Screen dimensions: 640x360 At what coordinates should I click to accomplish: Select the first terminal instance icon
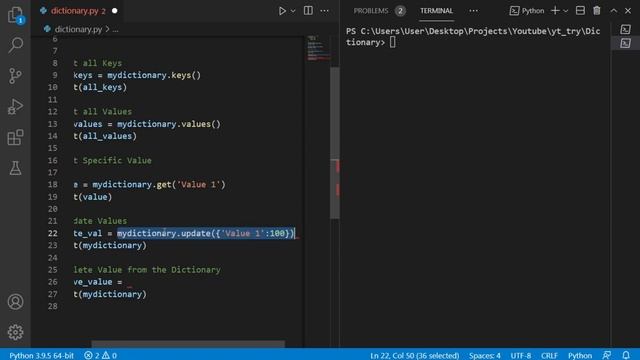pos(625,29)
